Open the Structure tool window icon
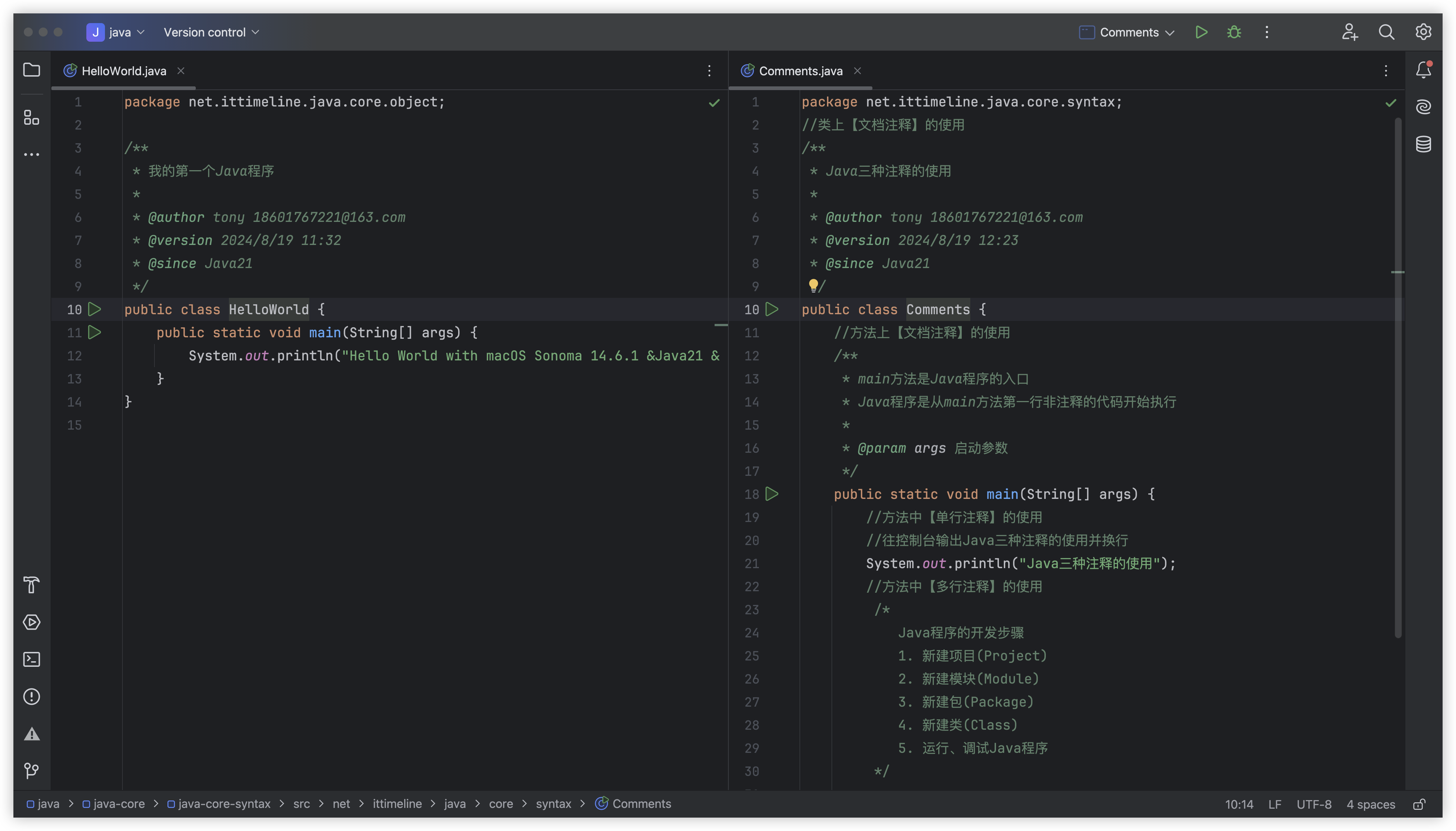 click(x=31, y=118)
